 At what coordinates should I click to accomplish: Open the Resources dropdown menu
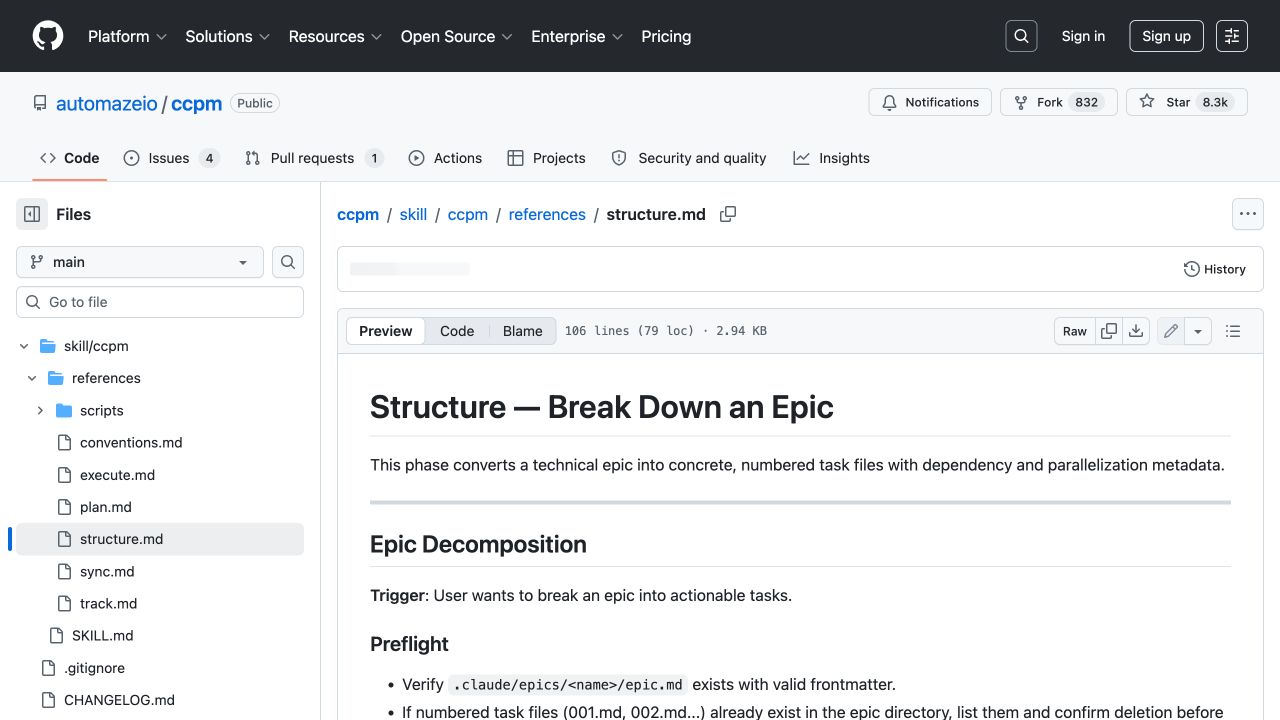pyautogui.click(x=335, y=36)
